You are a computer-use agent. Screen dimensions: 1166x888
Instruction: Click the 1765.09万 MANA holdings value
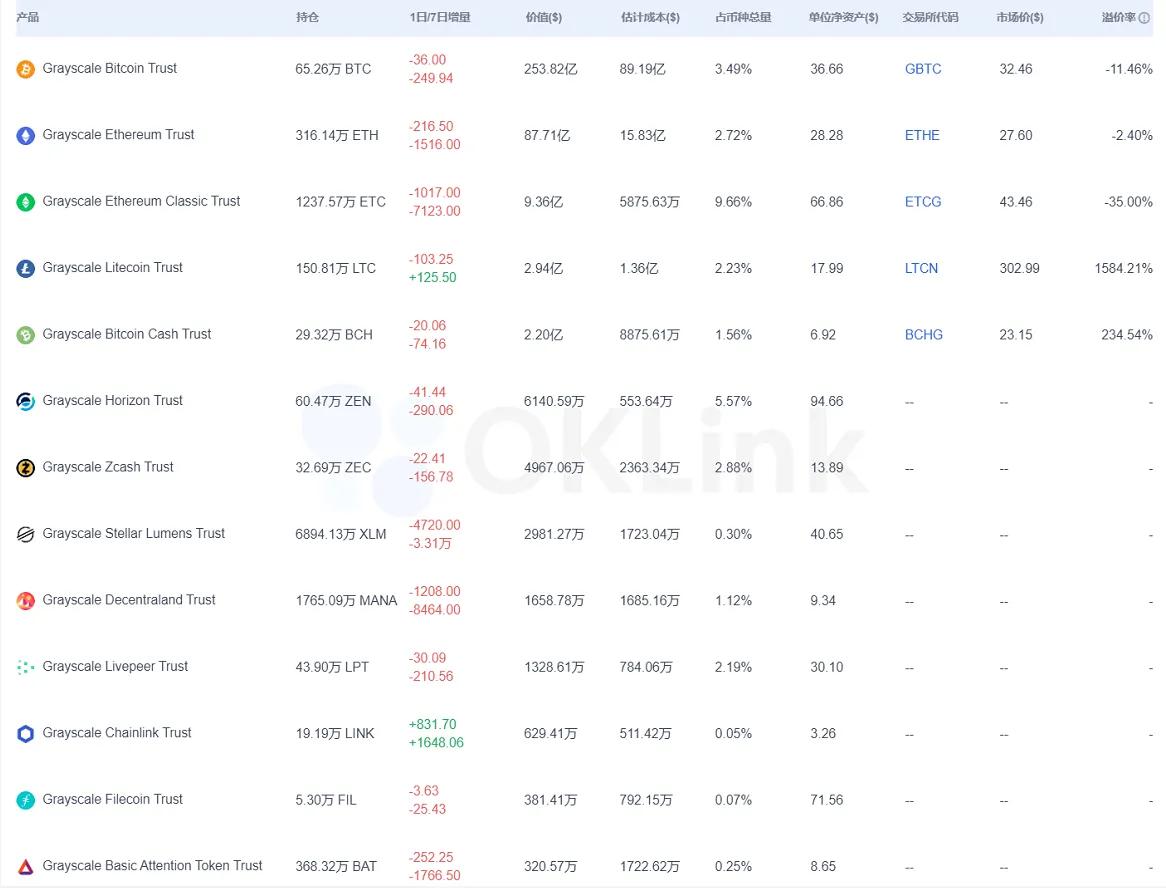click(347, 600)
